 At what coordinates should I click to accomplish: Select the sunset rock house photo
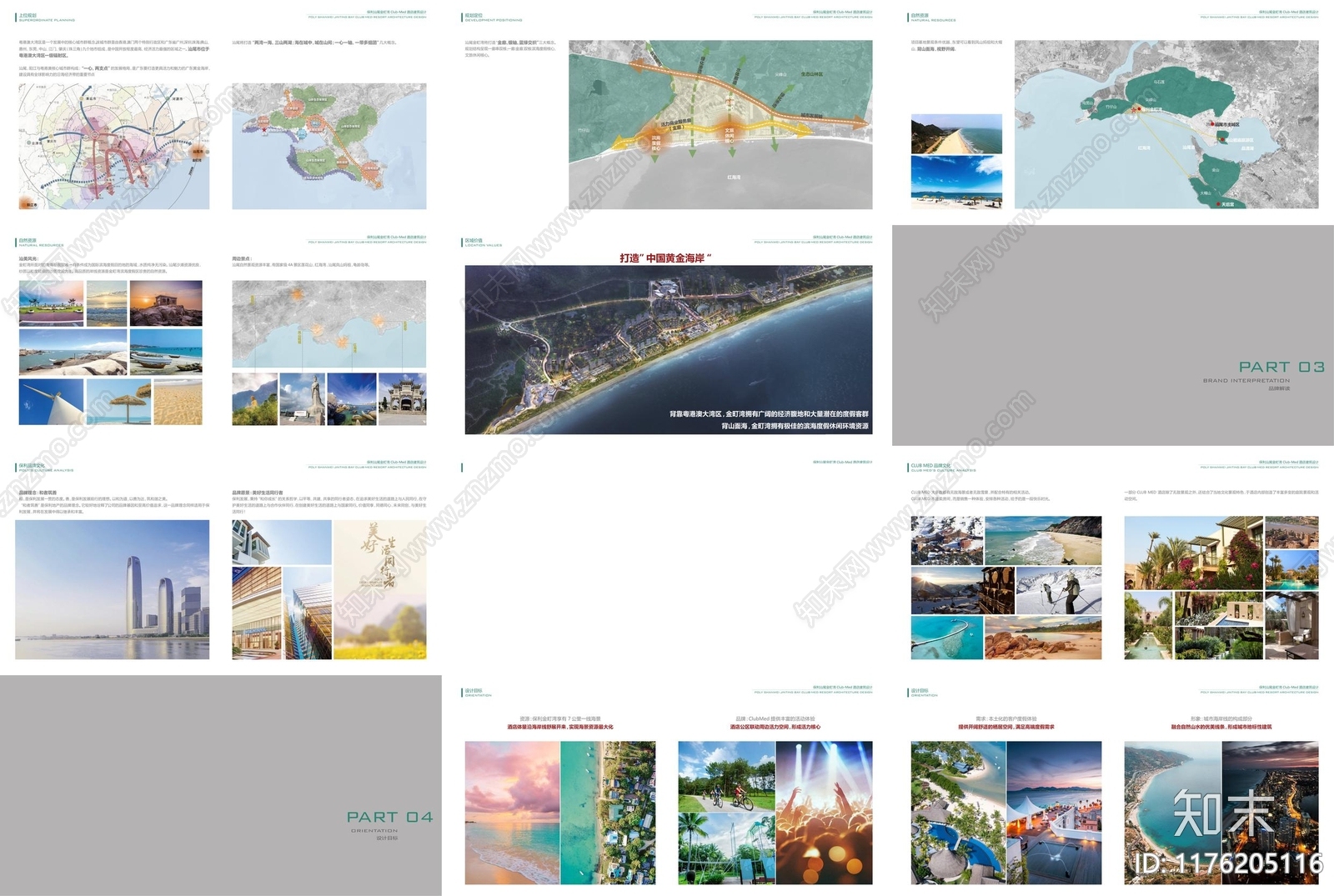click(x=166, y=303)
